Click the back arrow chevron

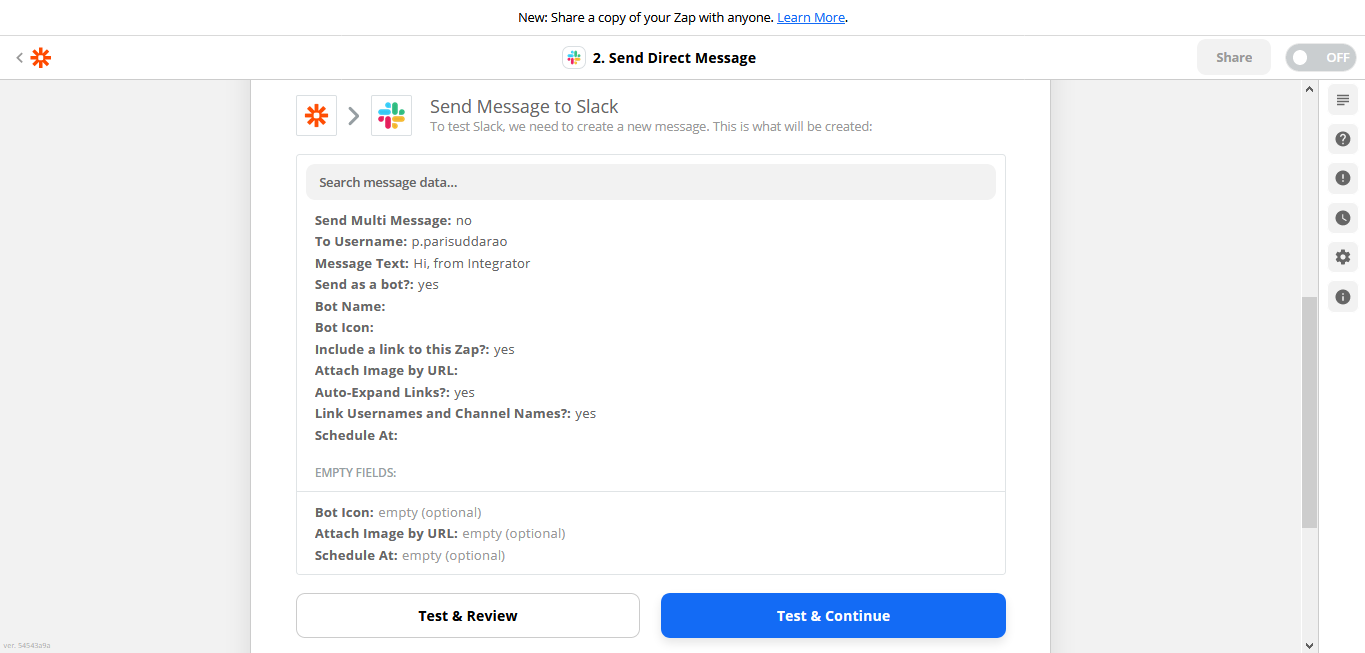[x=19, y=58]
